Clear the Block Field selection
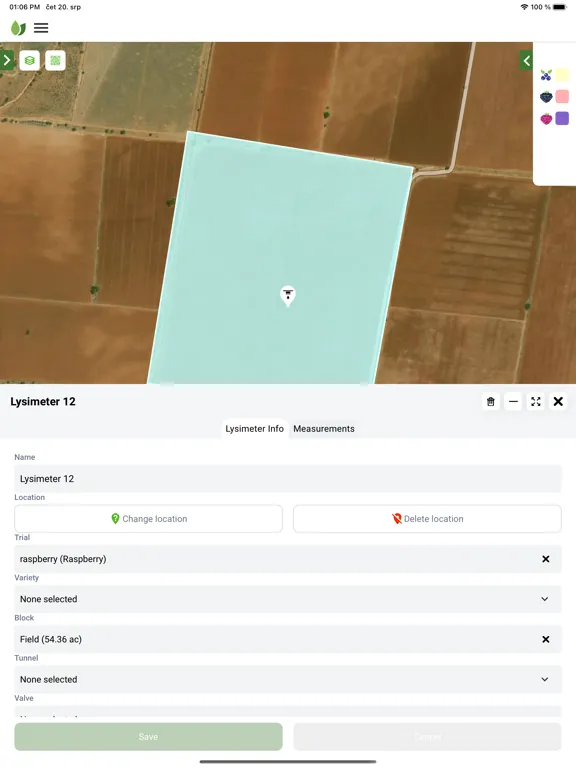This screenshot has height=768, width=576. pos(546,639)
